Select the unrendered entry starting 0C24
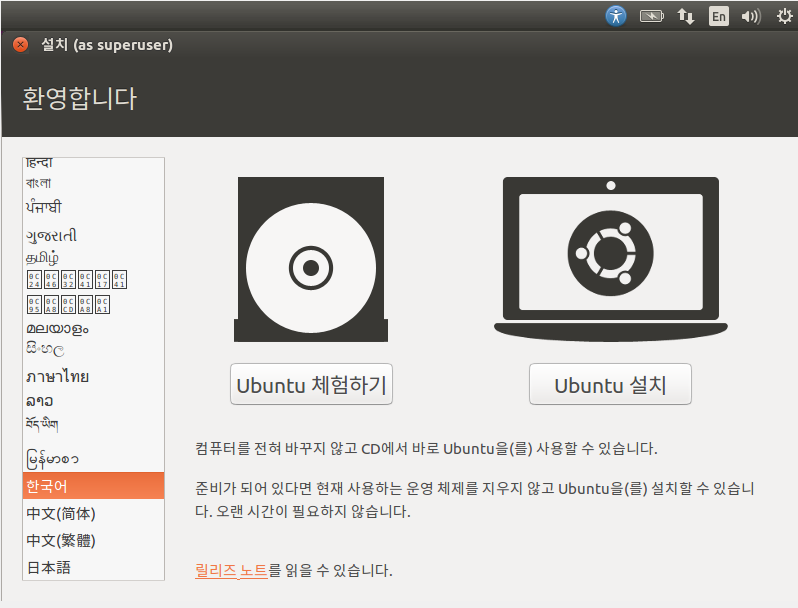 coord(94,279)
